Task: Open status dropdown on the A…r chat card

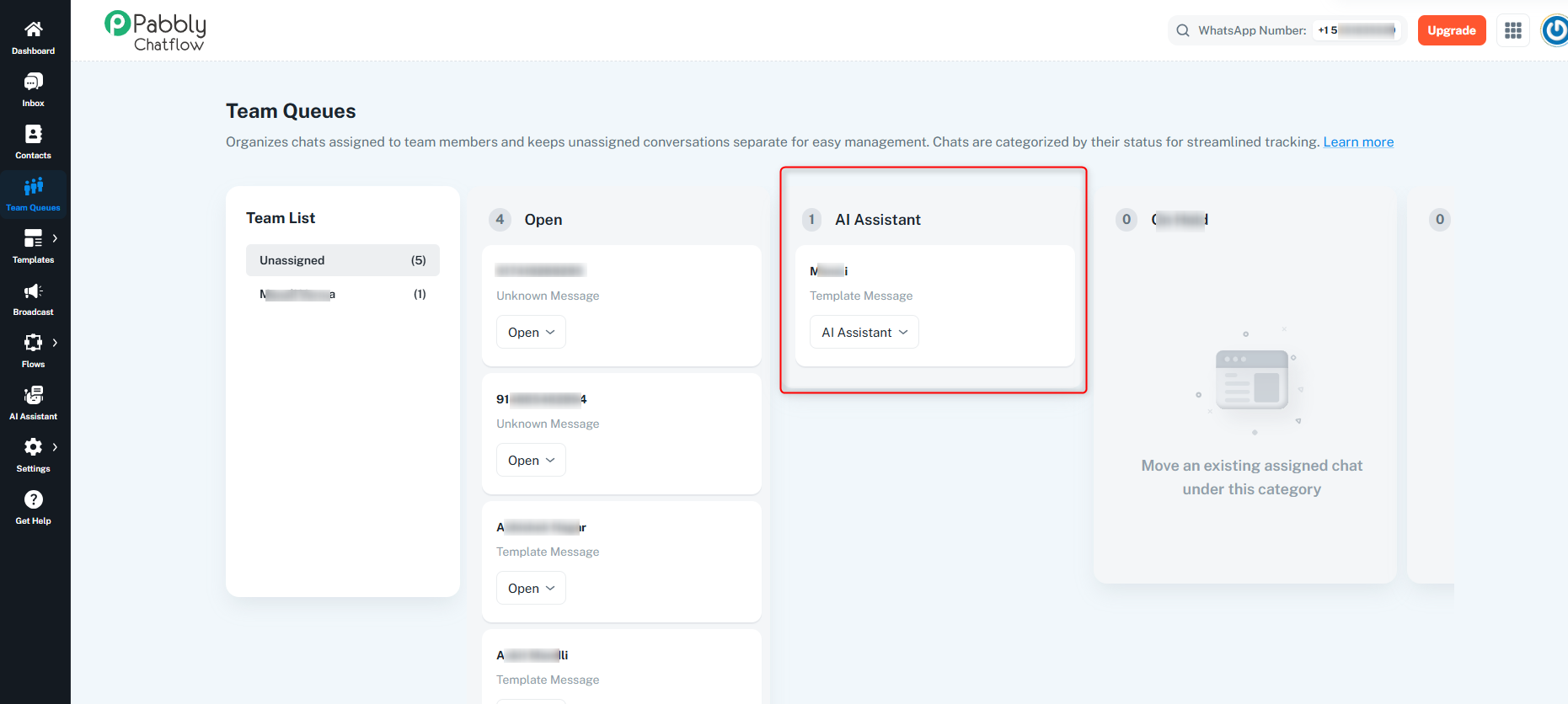Action: click(x=531, y=589)
